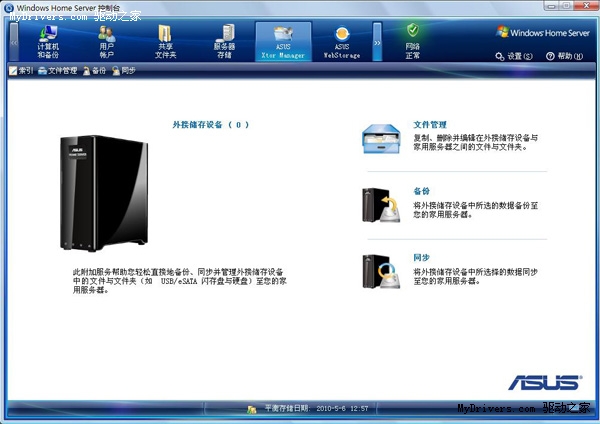Click the Windows Home Server logo
This screenshot has width=600, height=424.
543,33
